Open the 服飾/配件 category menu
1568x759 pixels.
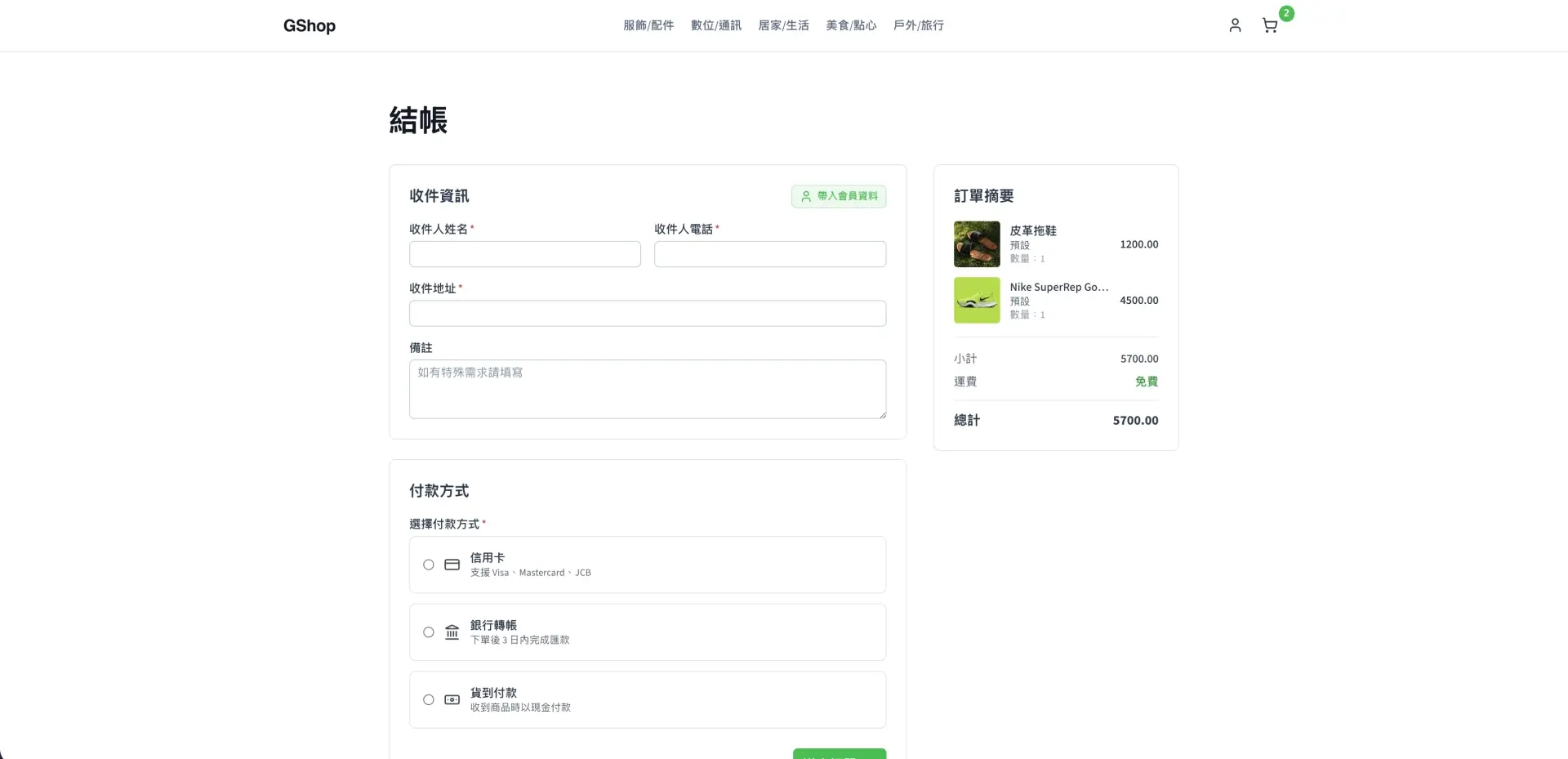tap(648, 25)
